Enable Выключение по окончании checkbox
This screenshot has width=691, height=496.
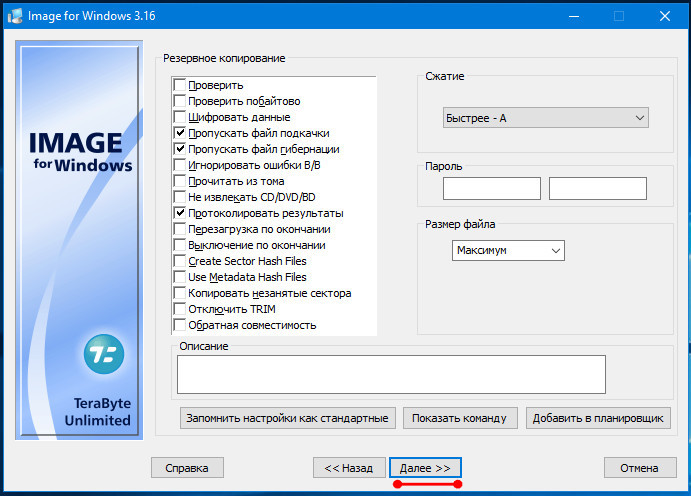click(x=179, y=245)
